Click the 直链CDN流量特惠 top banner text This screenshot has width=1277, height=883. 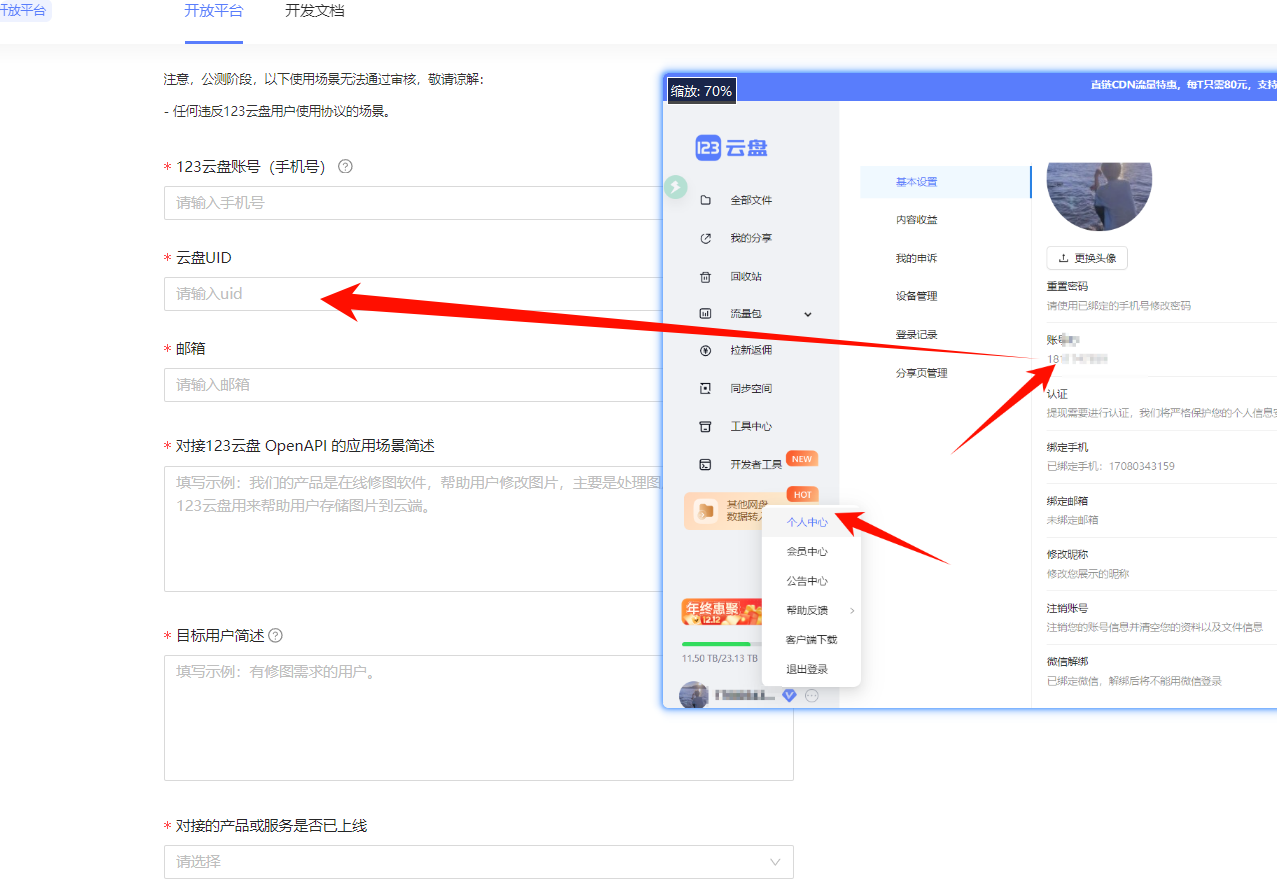(x=1182, y=85)
